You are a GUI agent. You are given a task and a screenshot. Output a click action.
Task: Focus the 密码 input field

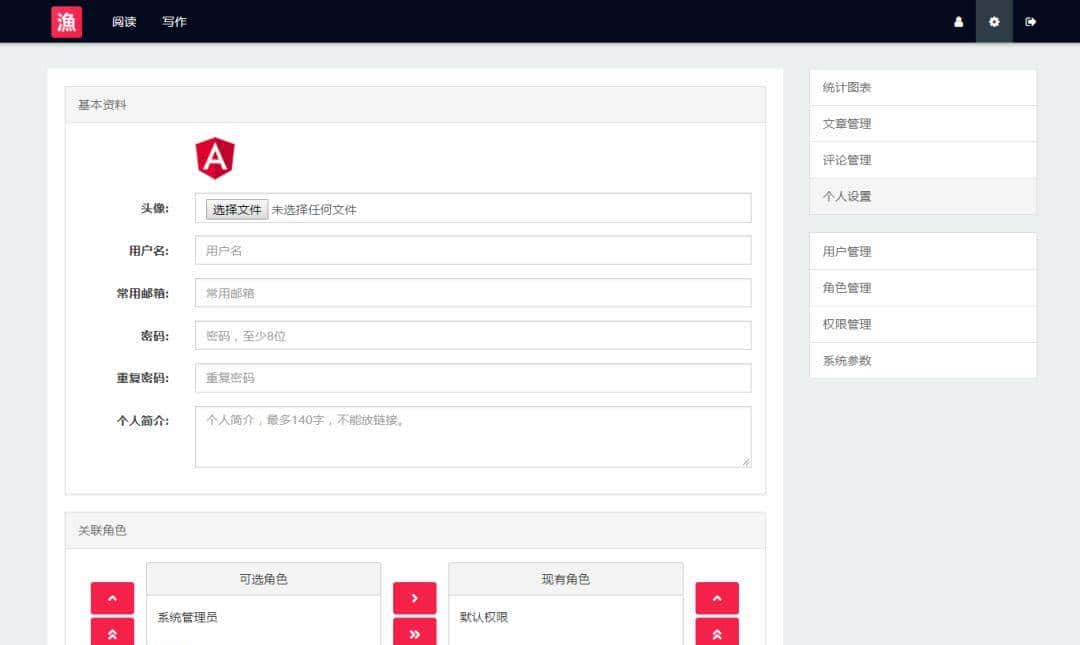(473, 336)
